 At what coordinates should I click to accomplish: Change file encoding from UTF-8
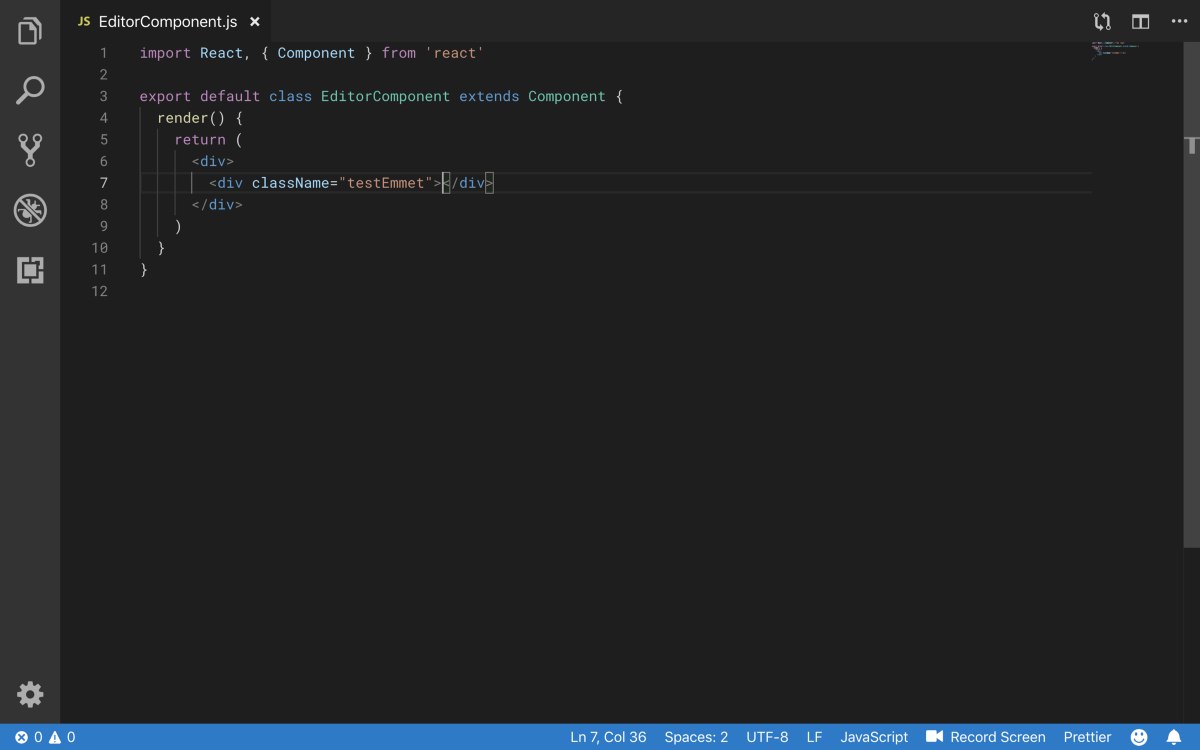pyautogui.click(x=767, y=737)
